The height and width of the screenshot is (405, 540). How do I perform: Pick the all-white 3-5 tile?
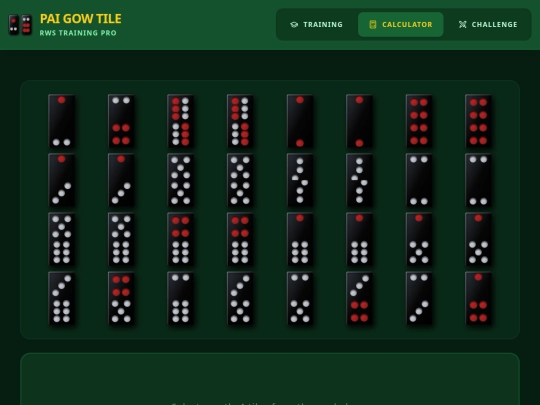(240, 299)
